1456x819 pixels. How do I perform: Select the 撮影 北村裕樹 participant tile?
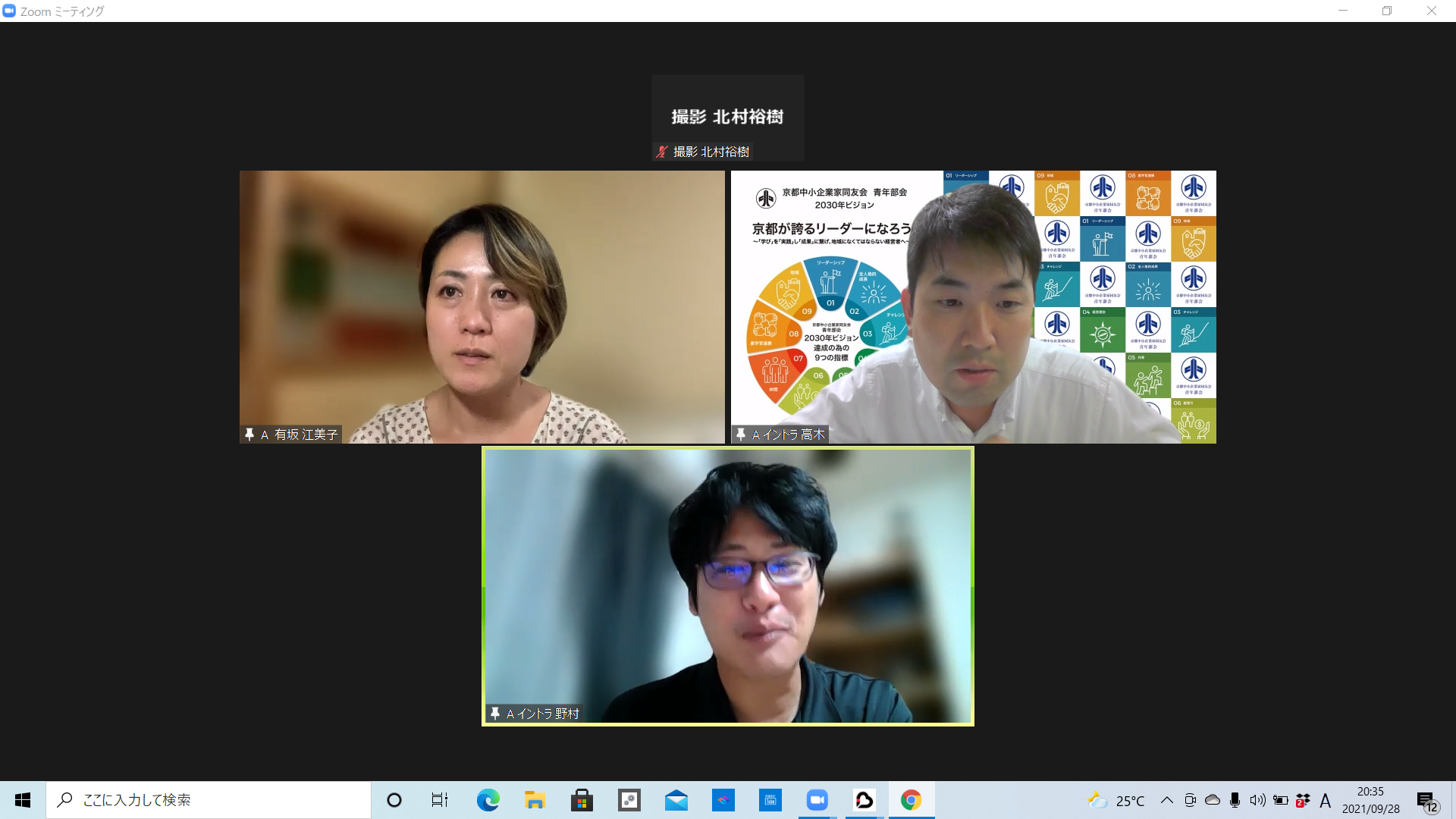point(728,118)
